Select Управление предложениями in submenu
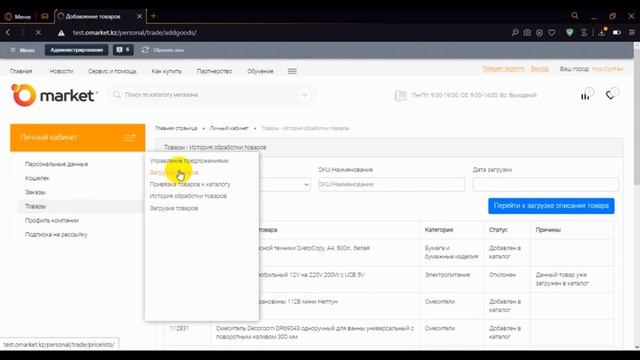This screenshot has width=640, height=360. (x=189, y=161)
